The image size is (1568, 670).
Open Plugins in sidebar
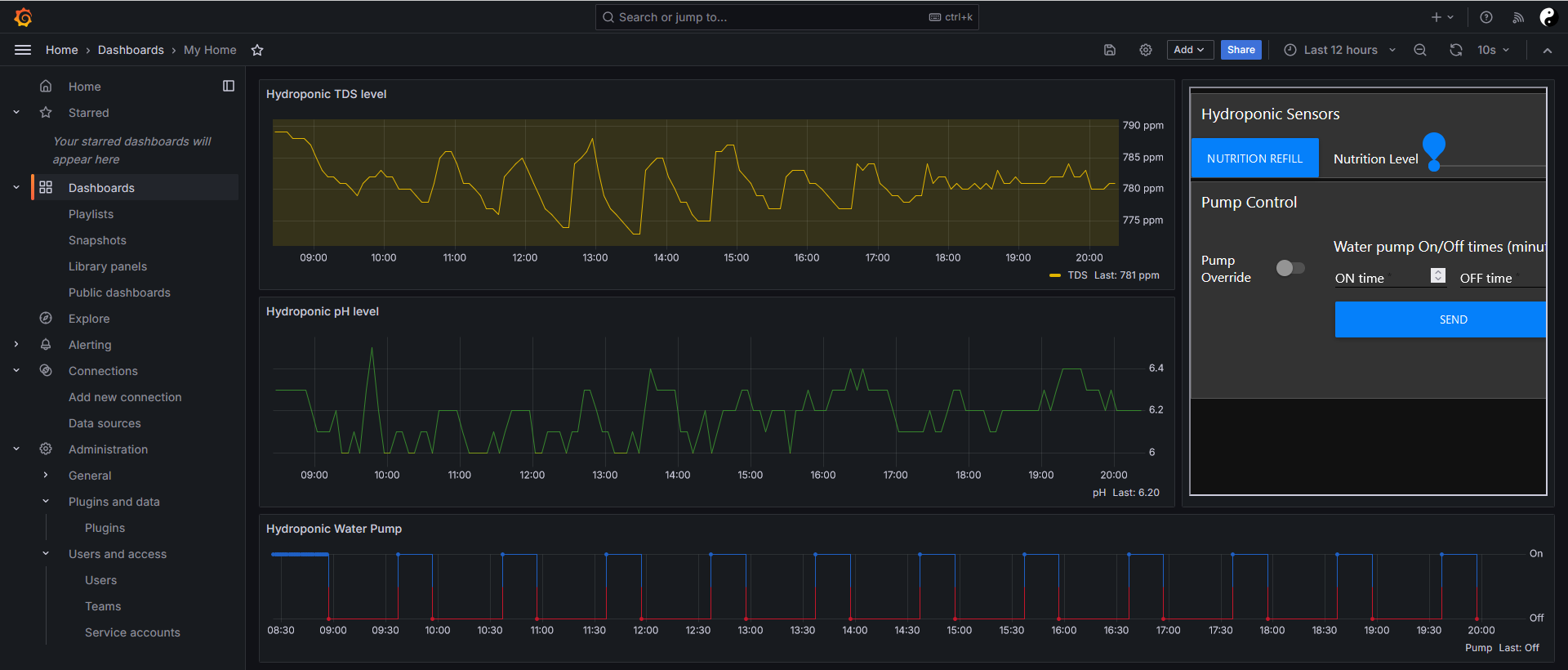pyautogui.click(x=105, y=528)
